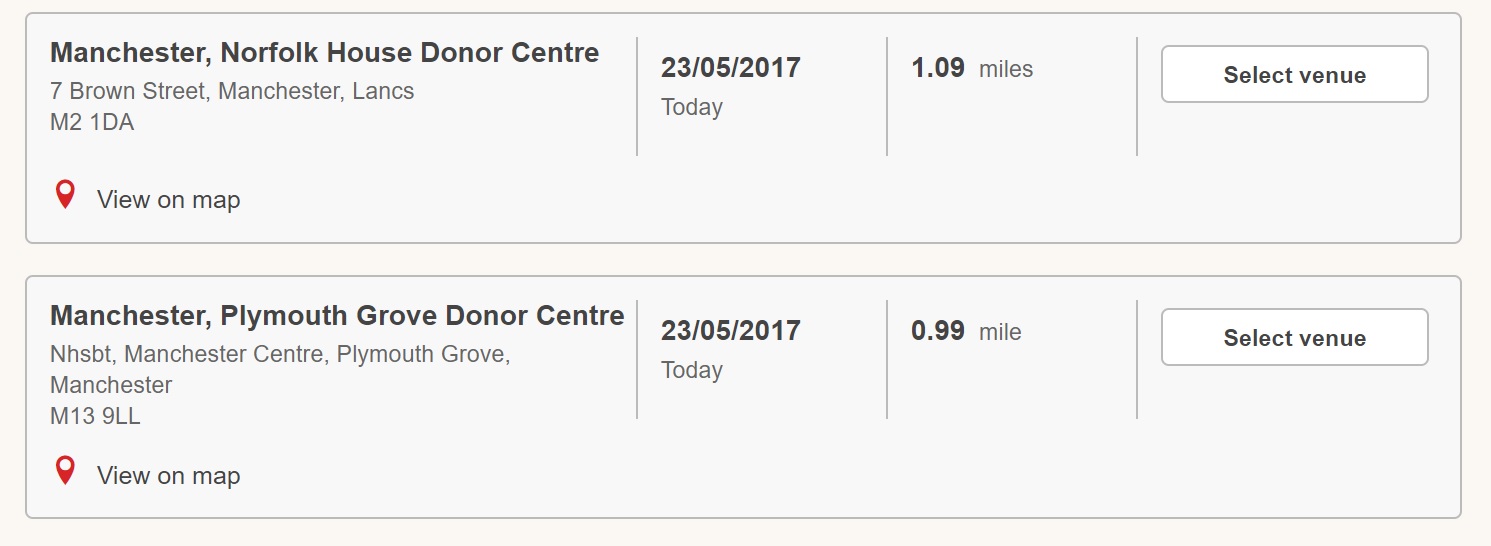The width and height of the screenshot is (1491, 546).
Task: Click the Manchester line above M13 9LL
Action: pyautogui.click(x=111, y=385)
